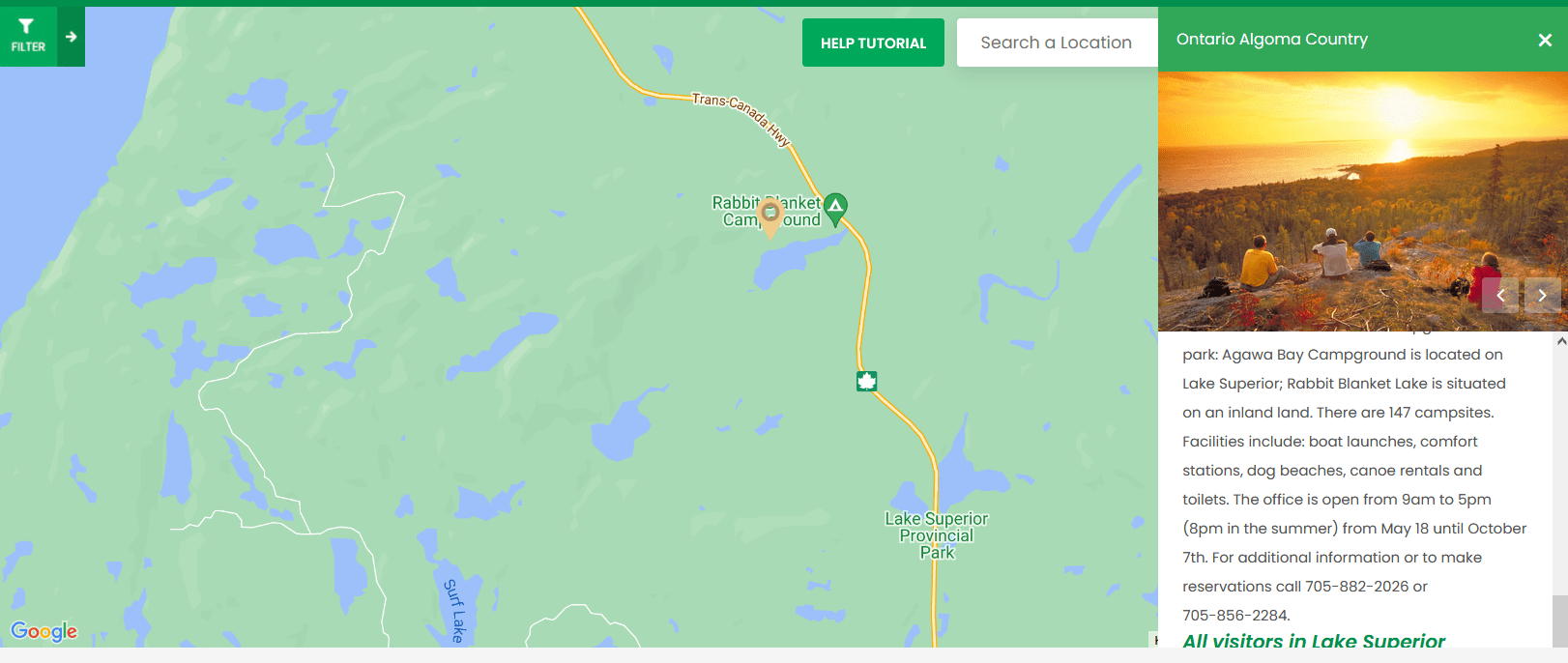Image resolution: width=1568 pixels, height=663 pixels.
Task: Click the Trans-Canada Hwy road label
Action: coord(741,119)
